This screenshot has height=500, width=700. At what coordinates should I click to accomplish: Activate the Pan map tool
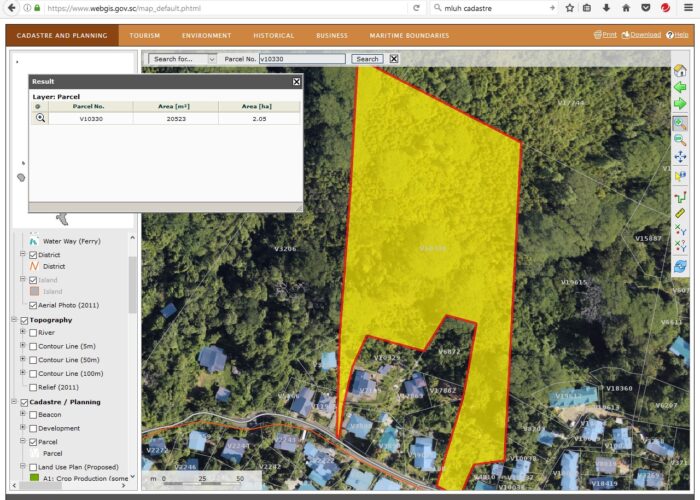[x=680, y=158]
